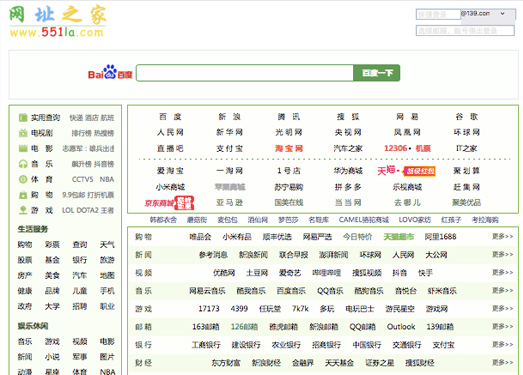Open the IT之家 link

467,148
